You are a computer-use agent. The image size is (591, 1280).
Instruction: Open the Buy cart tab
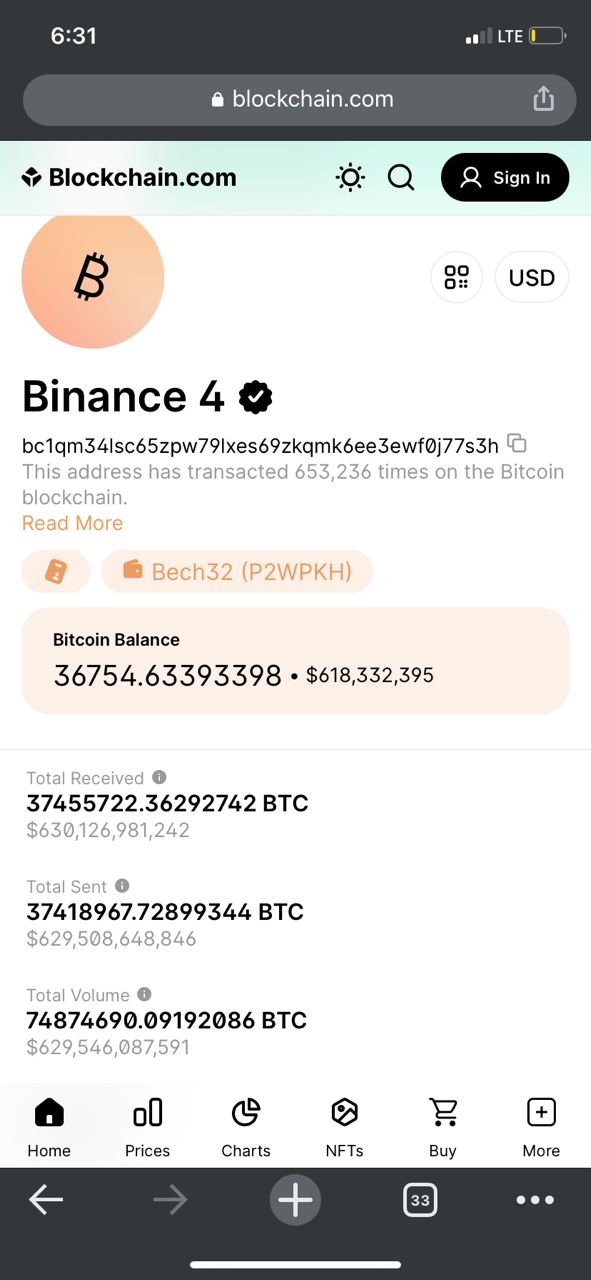coord(443,1128)
